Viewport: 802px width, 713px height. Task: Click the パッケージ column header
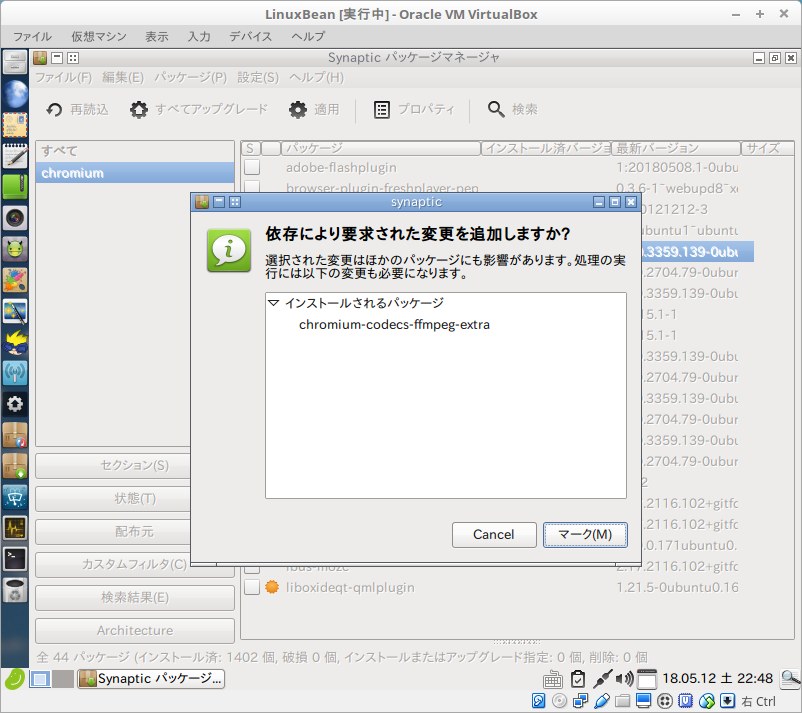click(381, 148)
